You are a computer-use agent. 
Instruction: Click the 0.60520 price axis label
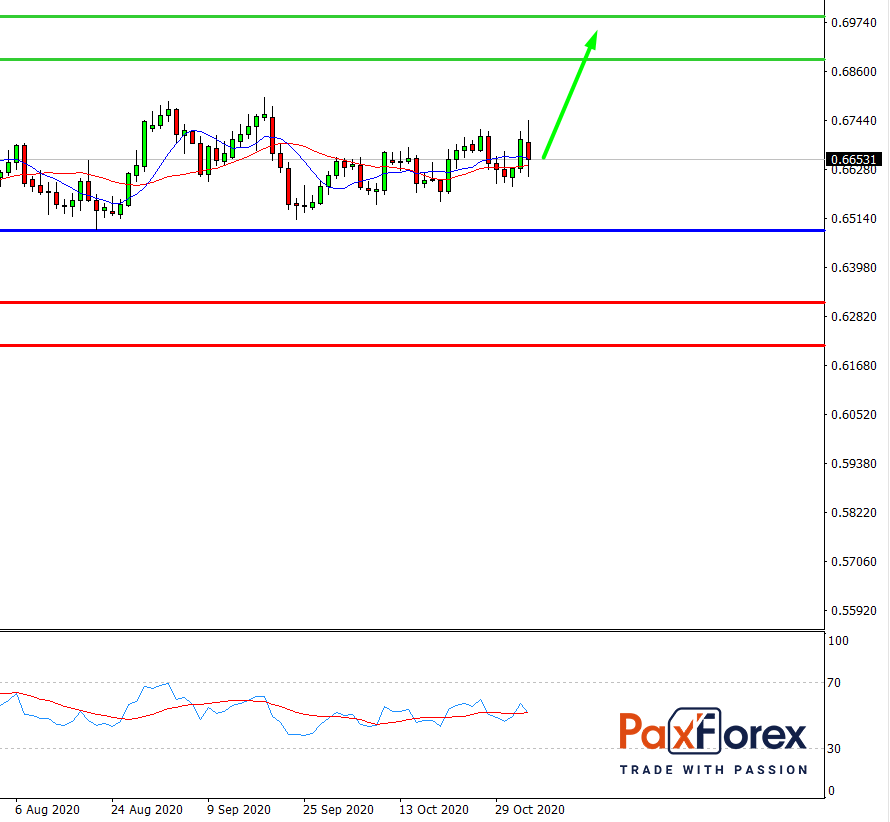854,414
